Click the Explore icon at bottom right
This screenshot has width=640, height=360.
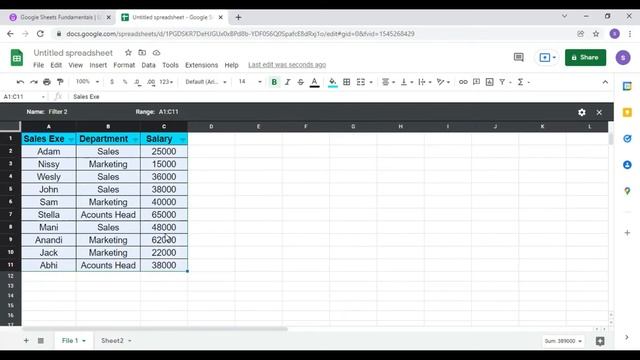(600, 341)
